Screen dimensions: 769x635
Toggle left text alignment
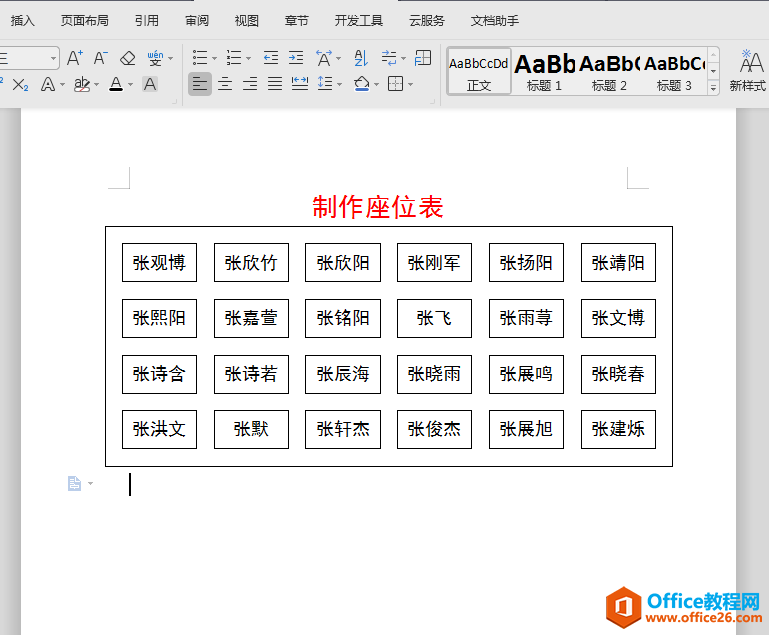(x=200, y=84)
